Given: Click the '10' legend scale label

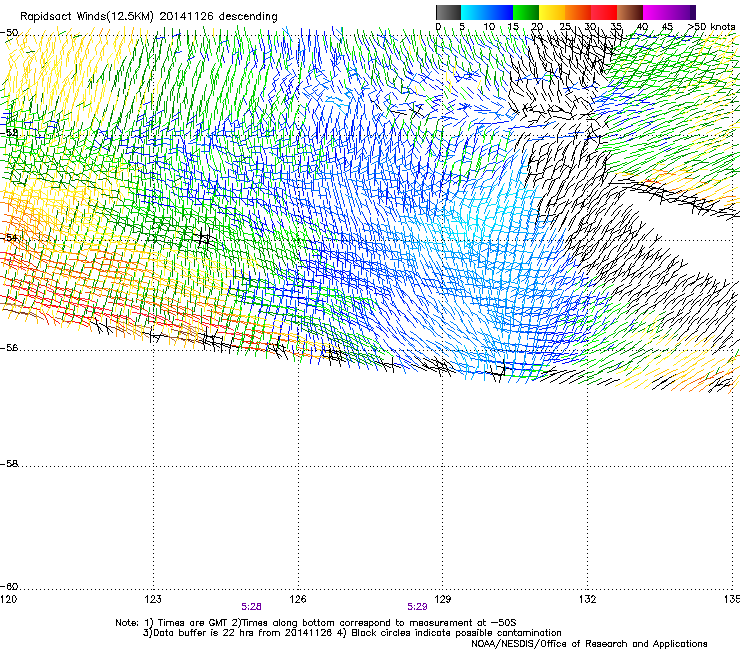Looking at the screenshot, I should point(489,26).
